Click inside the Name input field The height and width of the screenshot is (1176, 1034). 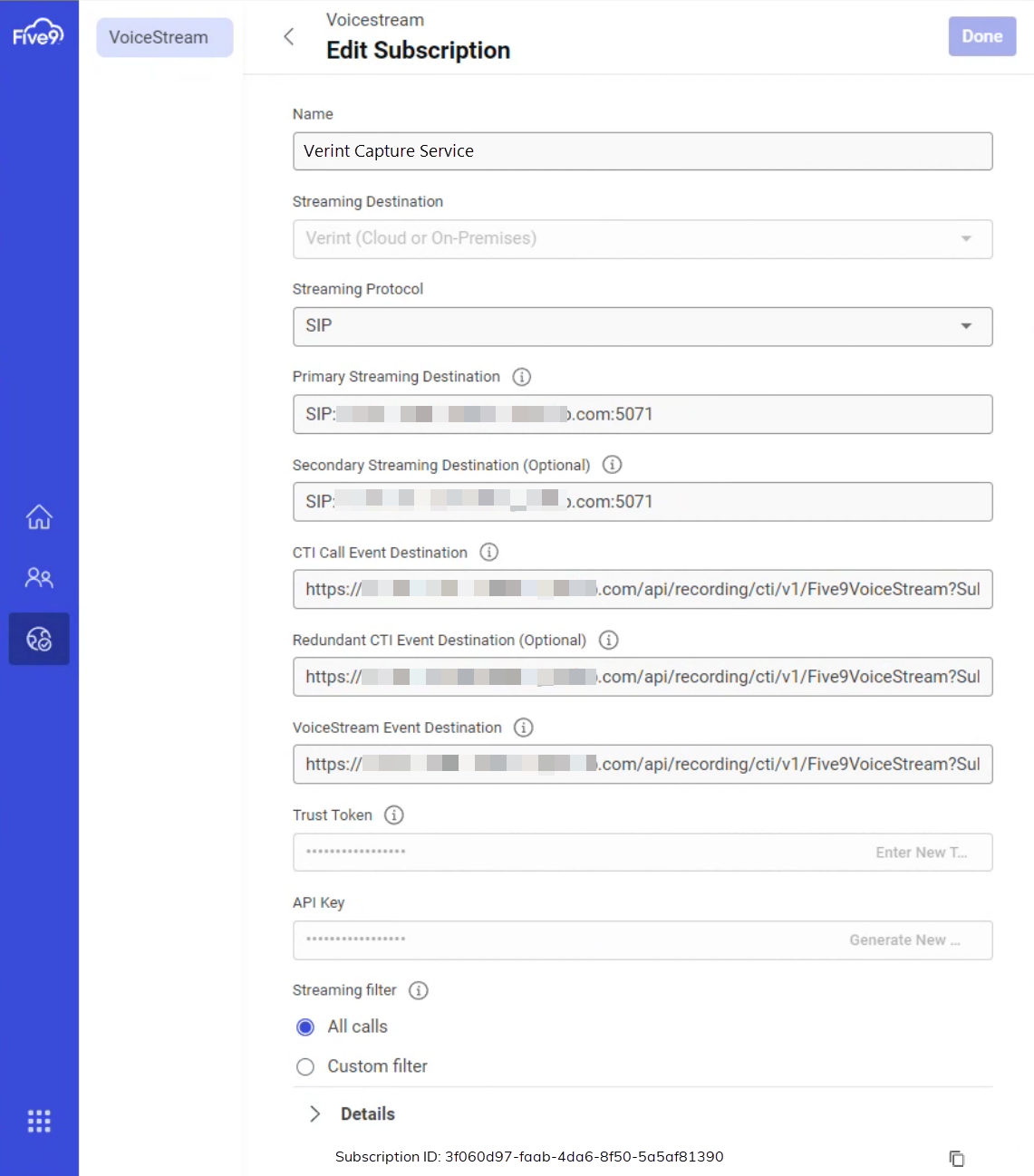point(643,151)
